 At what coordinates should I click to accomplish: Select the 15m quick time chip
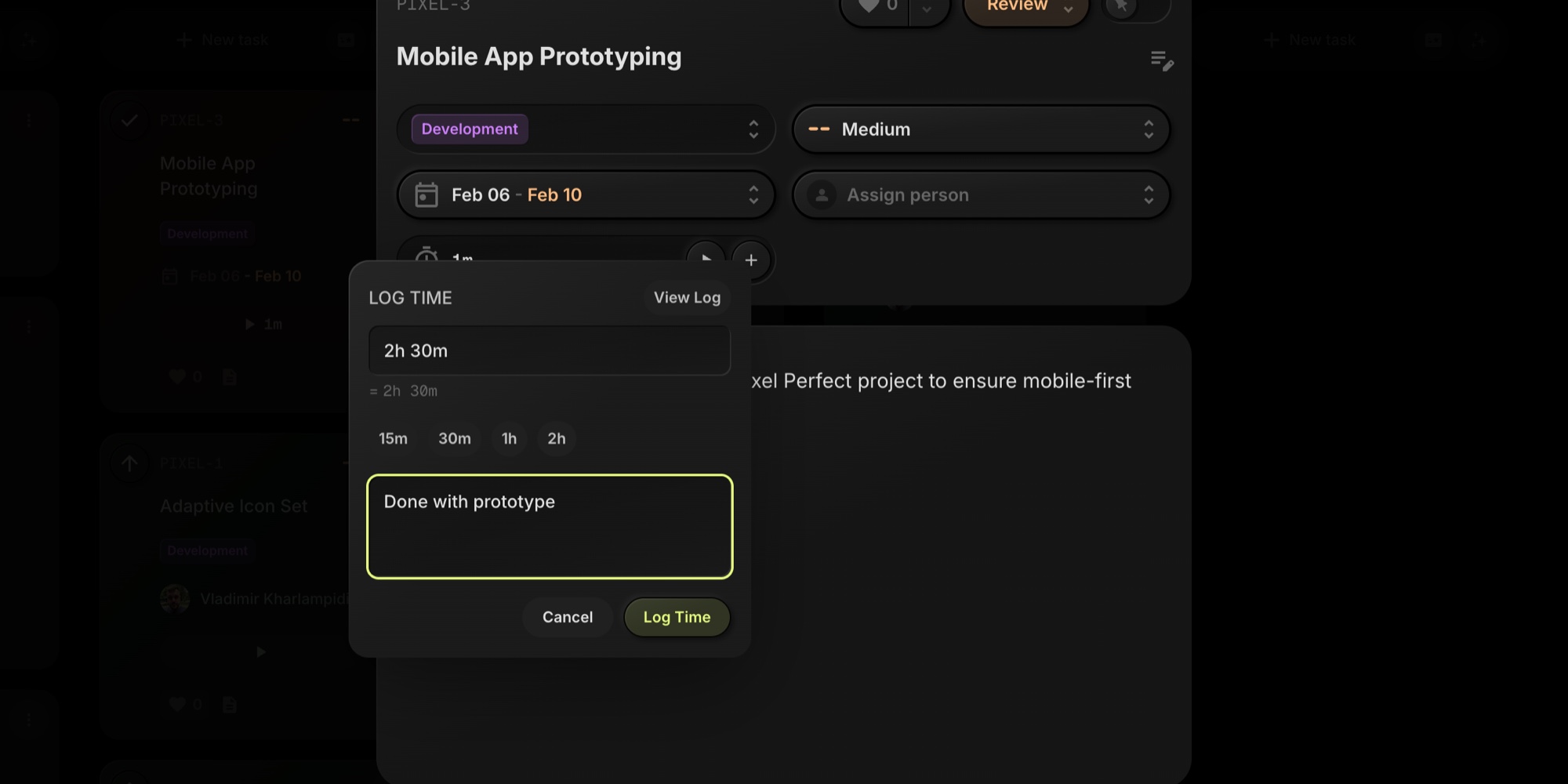tap(393, 438)
